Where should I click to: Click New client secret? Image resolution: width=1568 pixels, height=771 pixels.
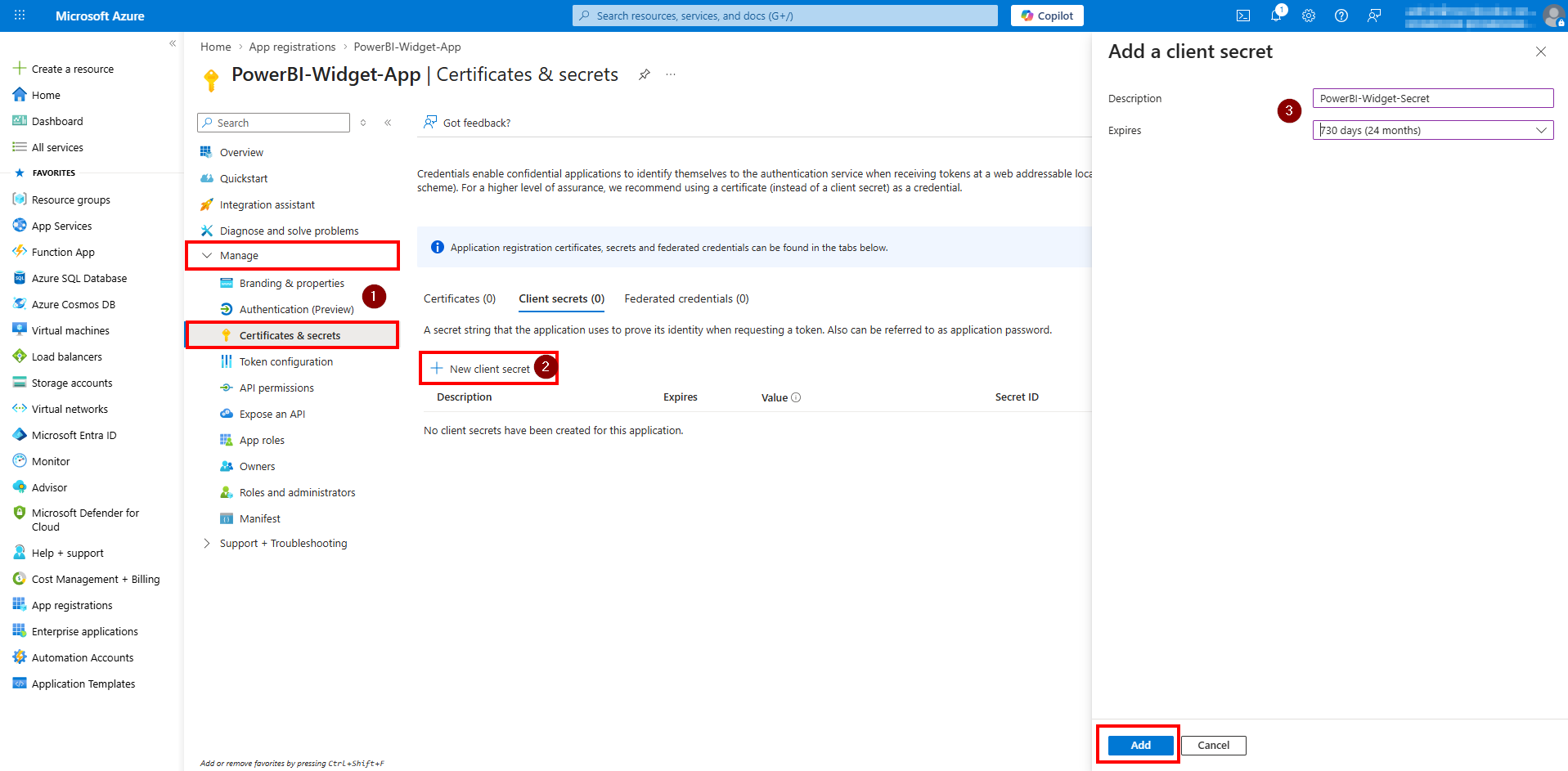click(x=482, y=369)
